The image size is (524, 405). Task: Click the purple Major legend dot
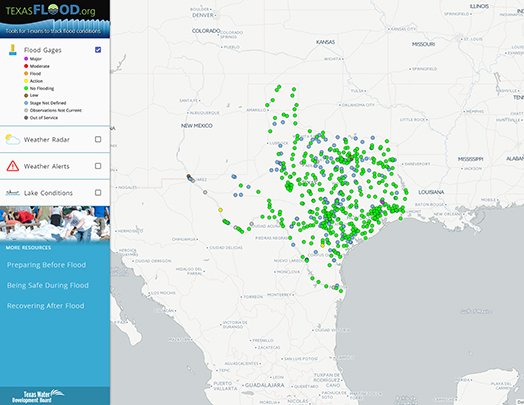(x=26, y=59)
